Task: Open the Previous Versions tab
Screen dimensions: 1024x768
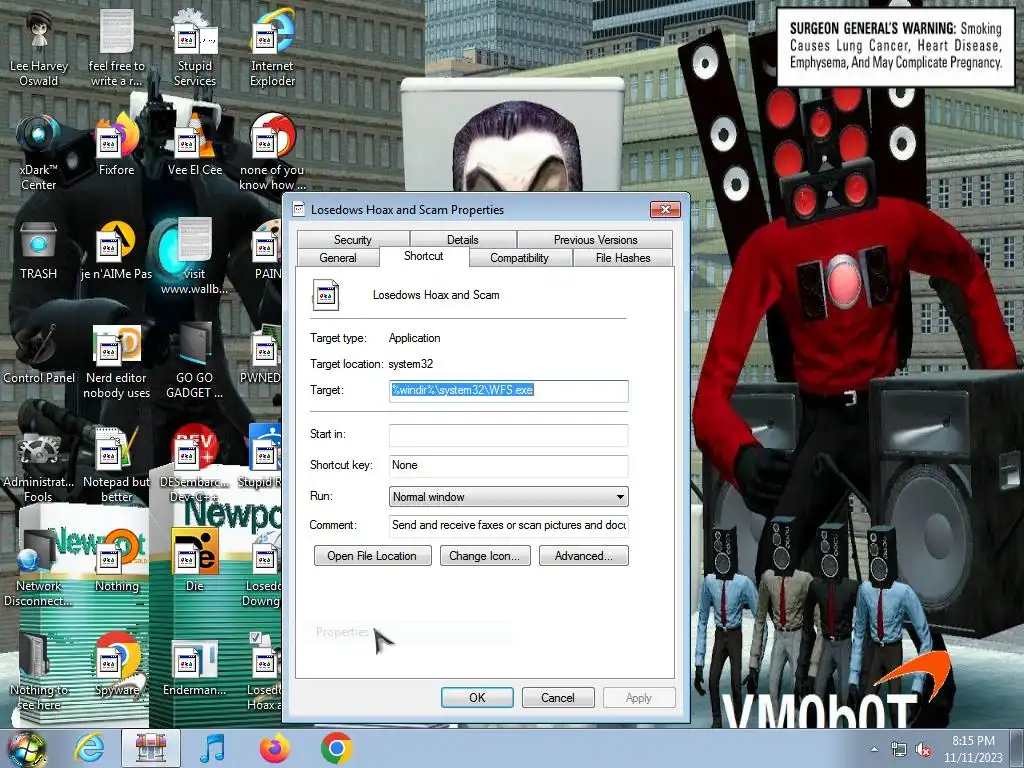Action: click(595, 240)
